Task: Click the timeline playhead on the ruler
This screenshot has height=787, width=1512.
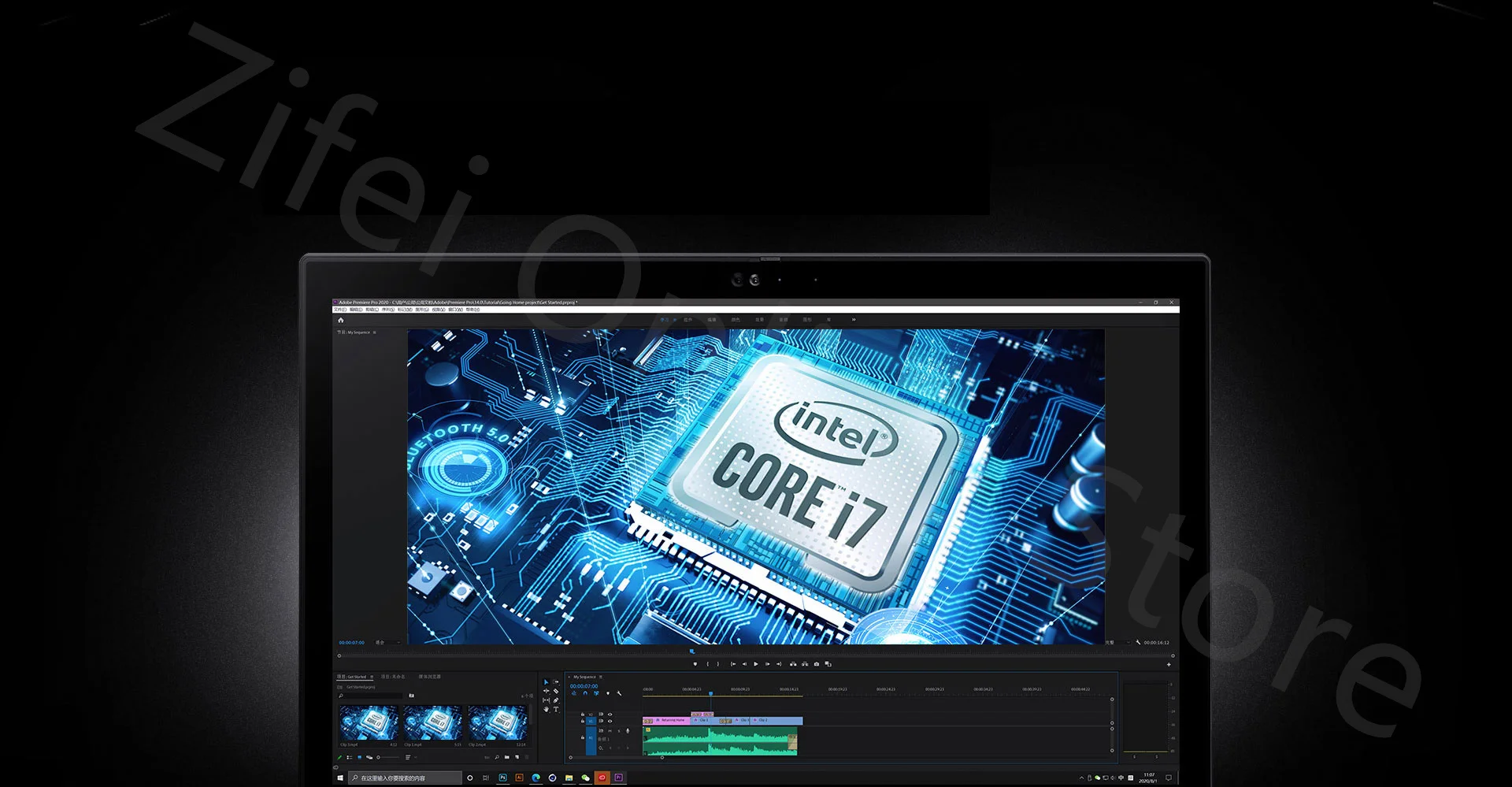Action: coord(710,693)
